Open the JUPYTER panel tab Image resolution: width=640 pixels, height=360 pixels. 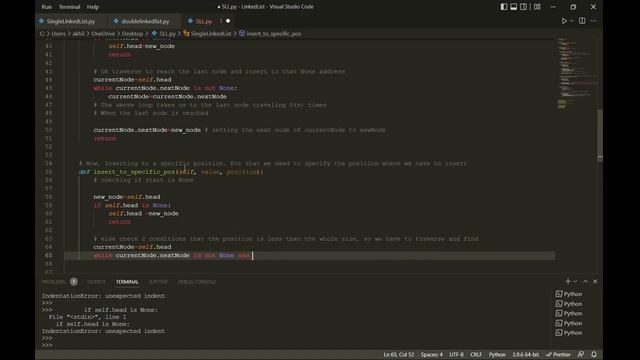158,282
